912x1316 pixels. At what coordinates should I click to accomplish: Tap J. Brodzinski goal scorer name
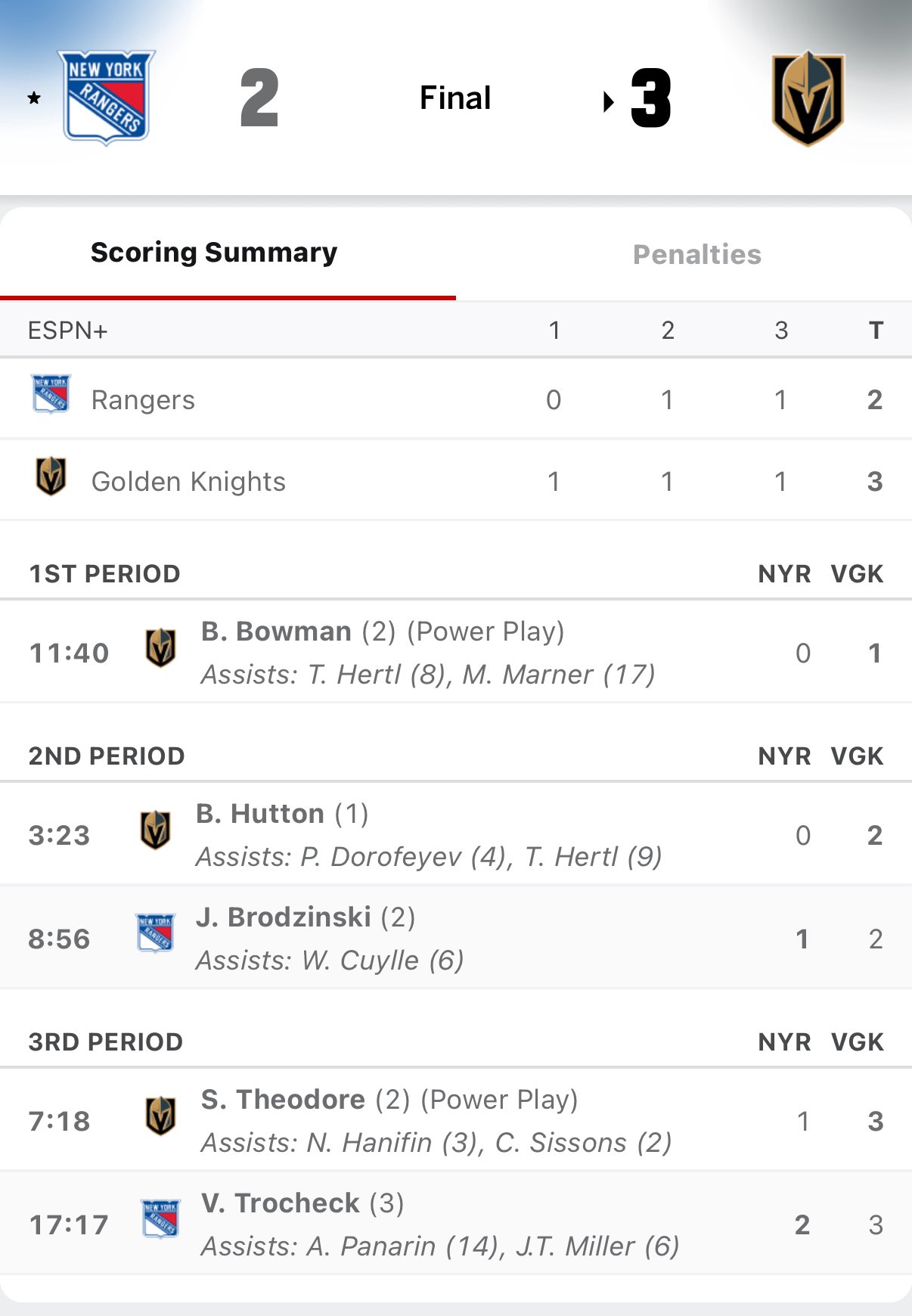tap(284, 917)
